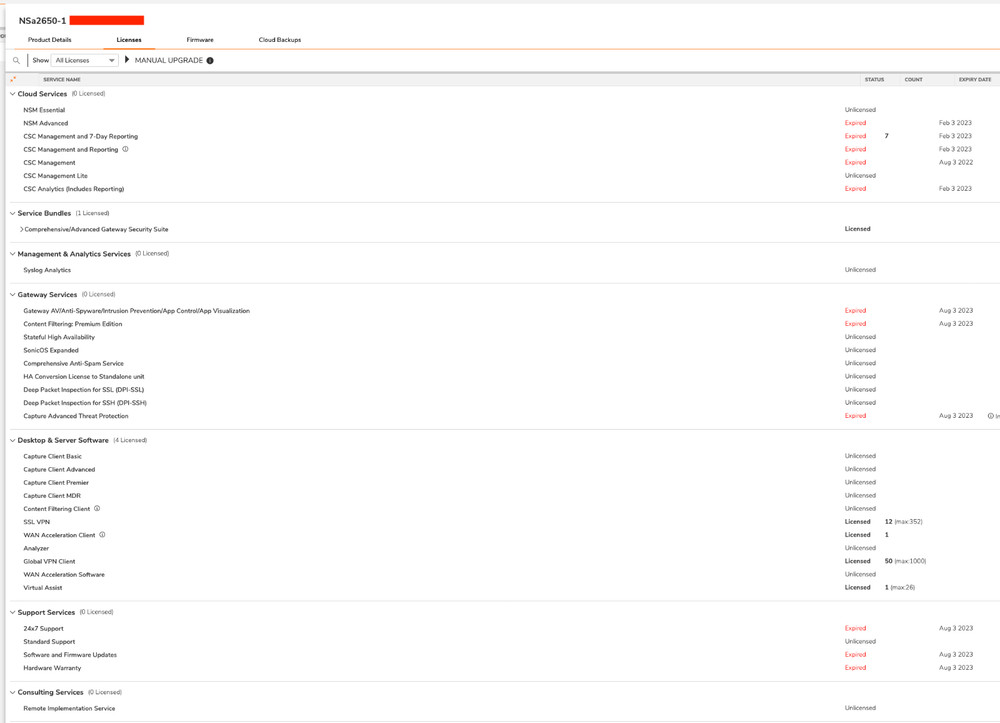Viewport: 1000px width, 723px height.
Task: Click the MANUAL UPGRADE link
Action: coord(168,61)
